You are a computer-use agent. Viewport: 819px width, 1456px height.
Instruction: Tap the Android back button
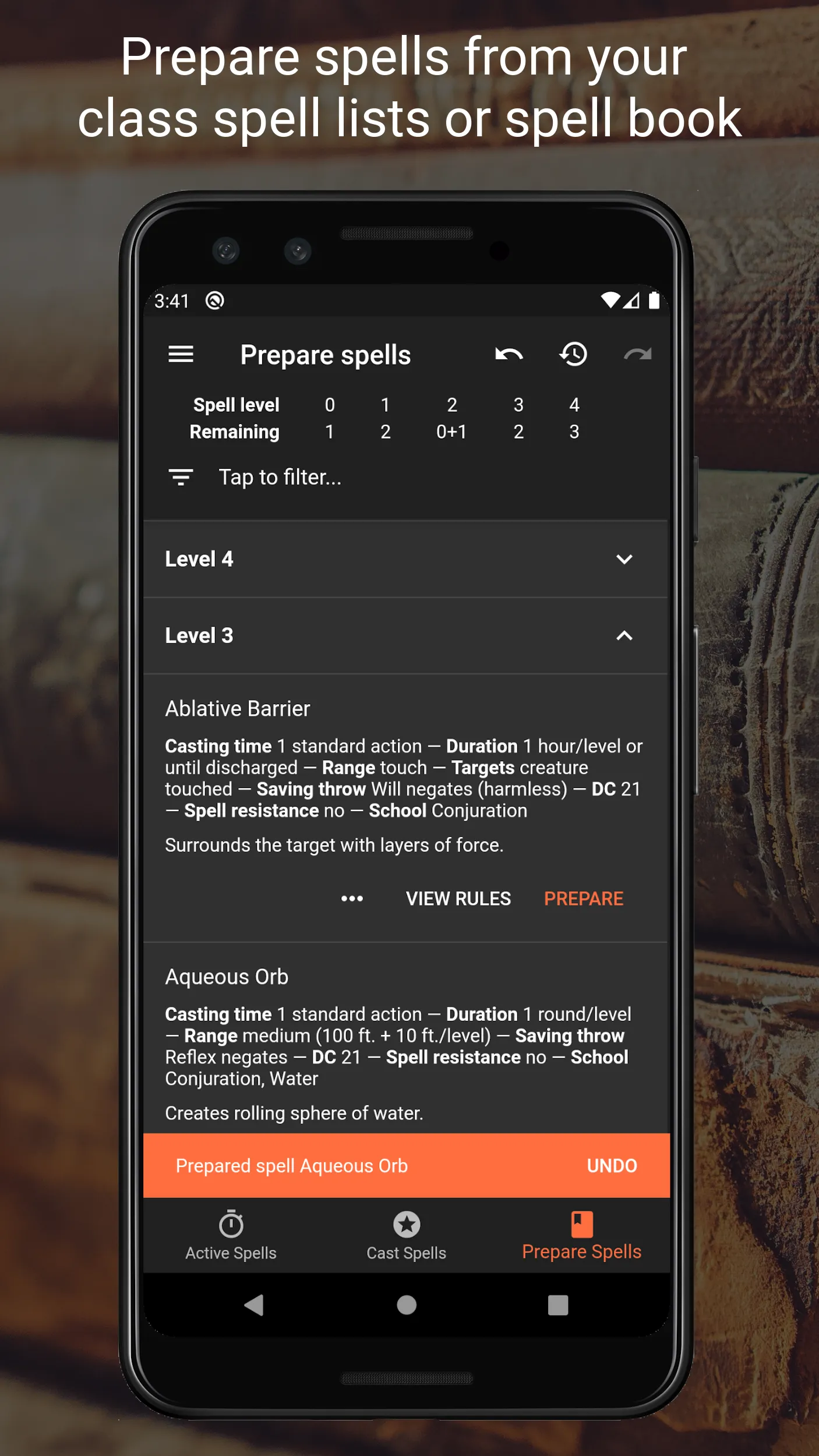click(x=254, y=1305)
